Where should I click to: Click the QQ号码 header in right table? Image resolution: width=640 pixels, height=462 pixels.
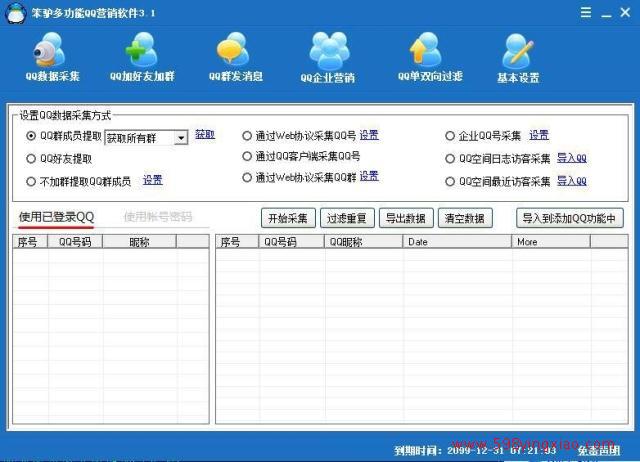[x=291, y=242]
